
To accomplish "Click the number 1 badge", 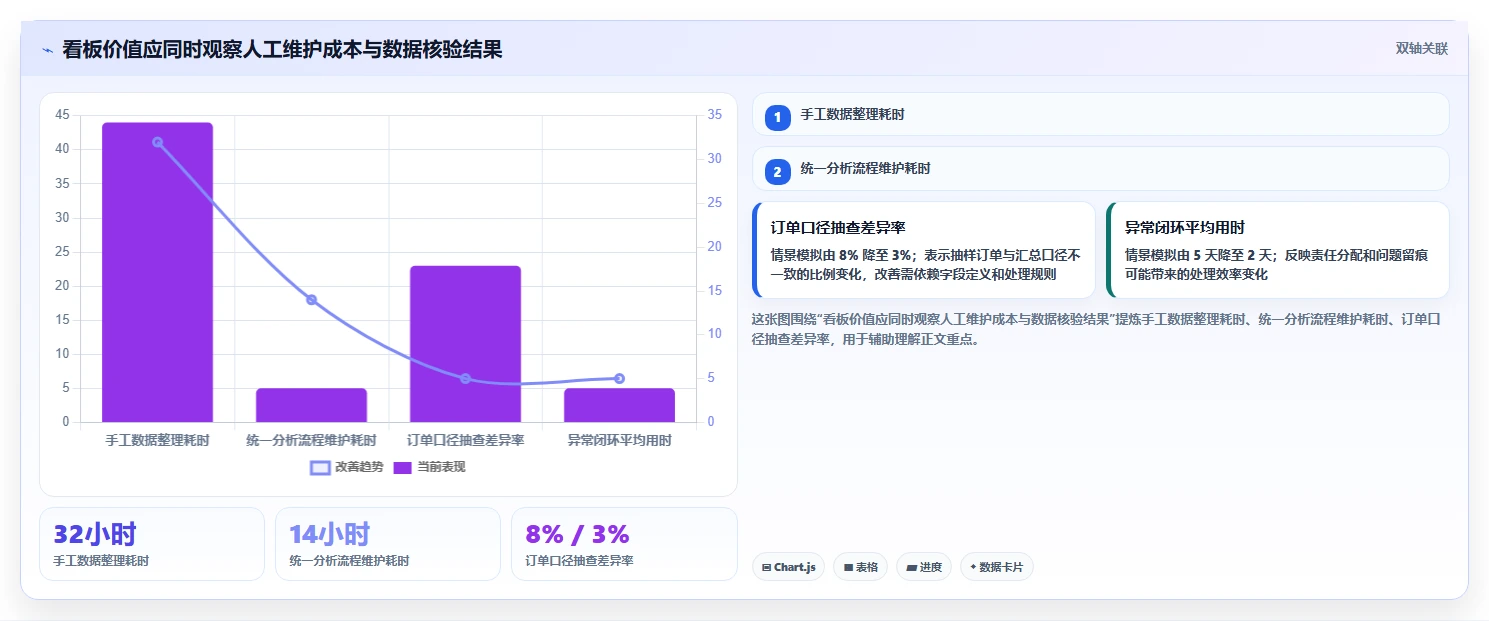I will [x=777, y=118].
